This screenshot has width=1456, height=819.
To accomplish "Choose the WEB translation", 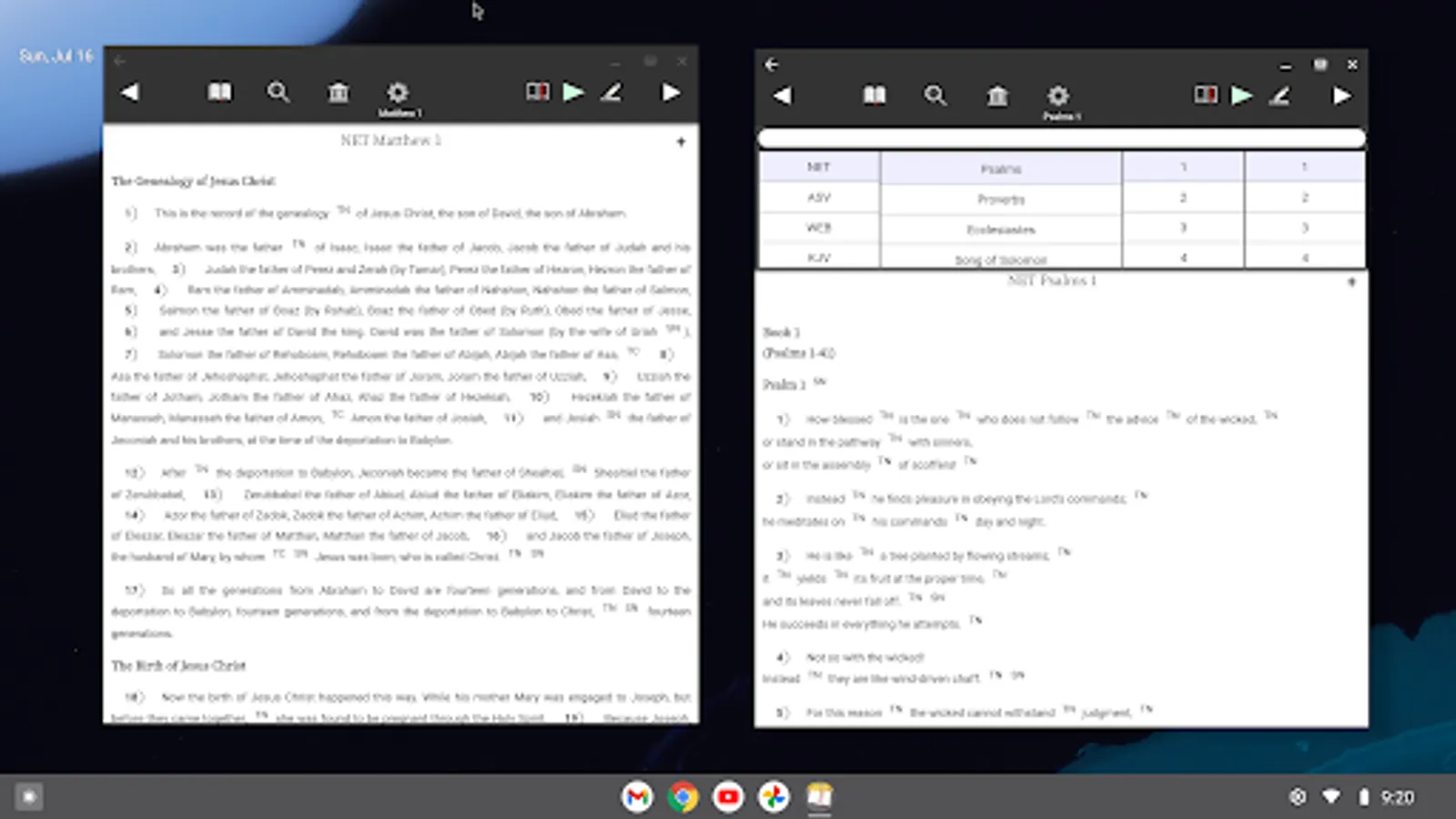I will 819,227.
